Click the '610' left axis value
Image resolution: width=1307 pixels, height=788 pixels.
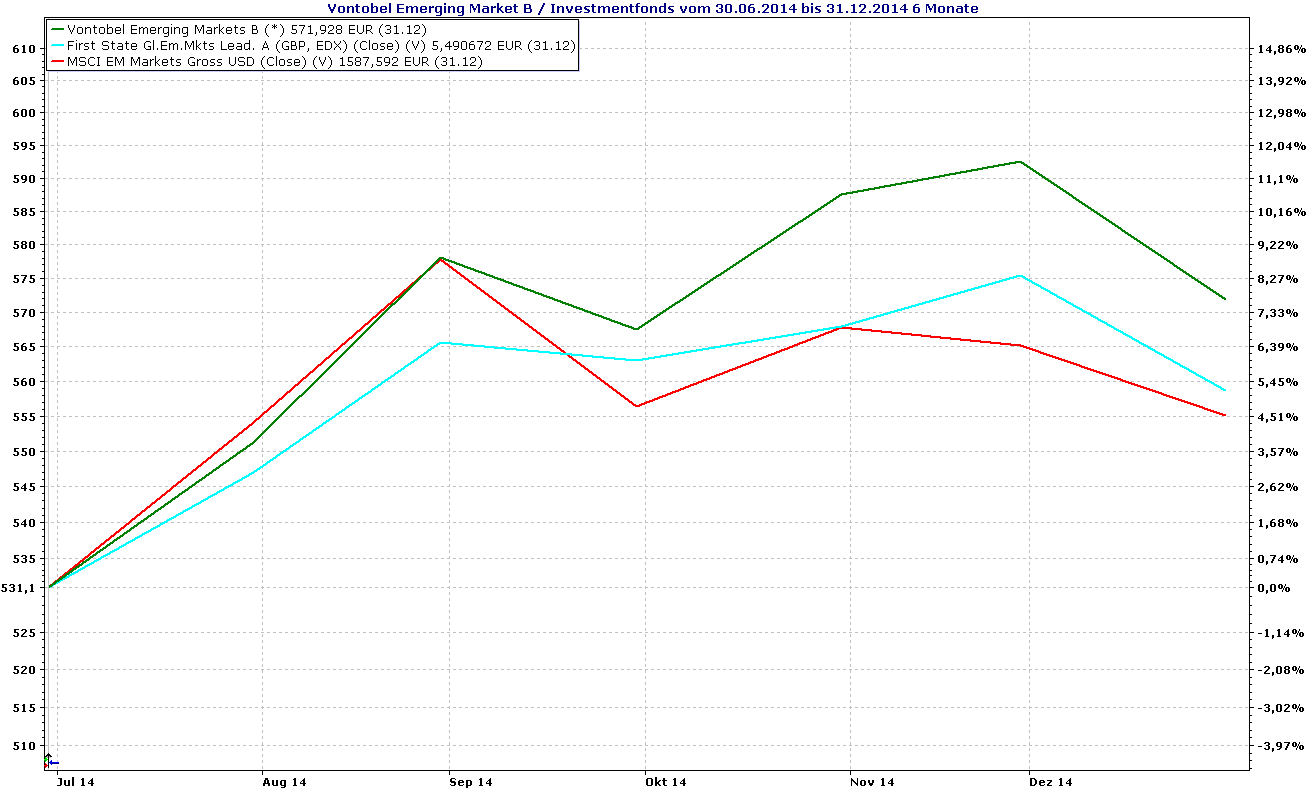pyautogui.click(x=25, y=49)
